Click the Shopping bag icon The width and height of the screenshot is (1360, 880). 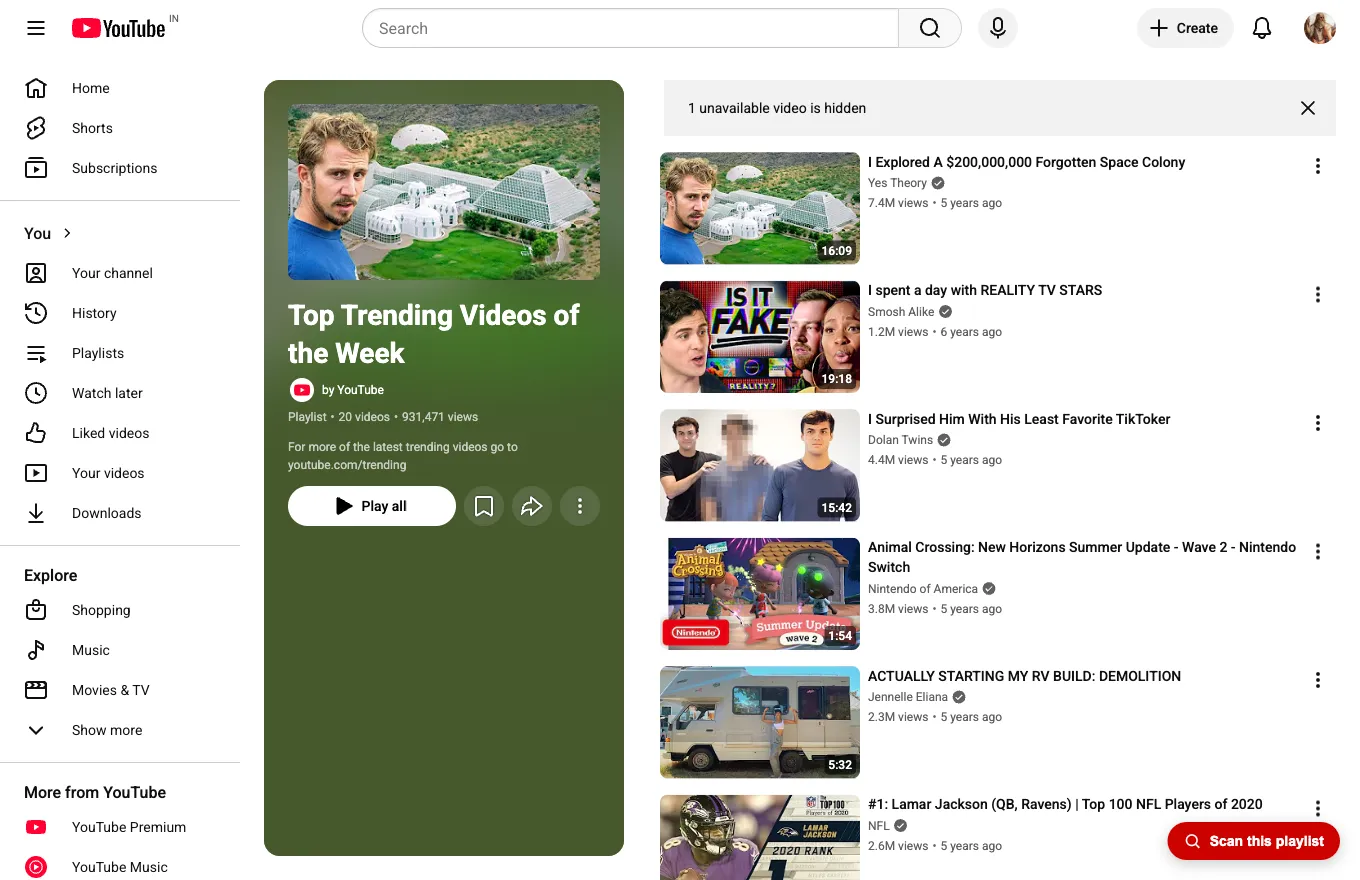pos(36,610)
